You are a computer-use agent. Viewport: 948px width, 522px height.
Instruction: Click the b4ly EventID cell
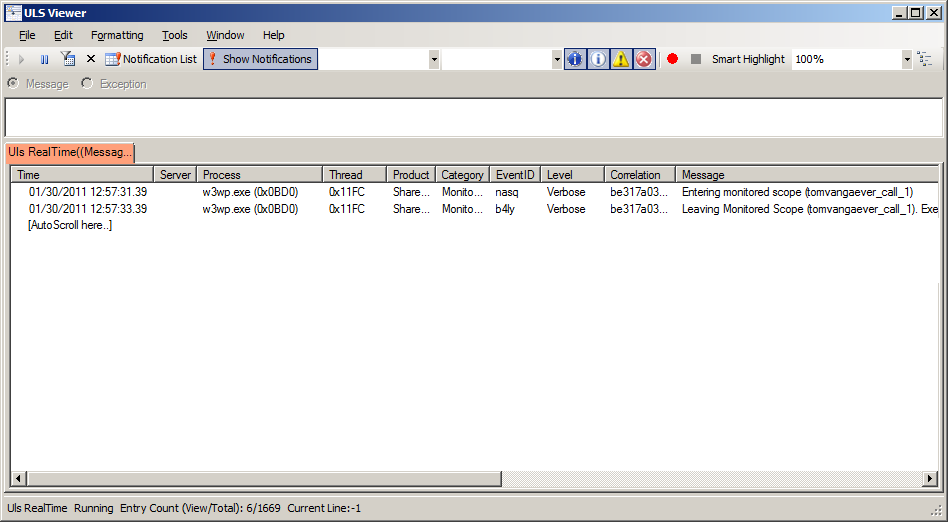pos(505,209)
